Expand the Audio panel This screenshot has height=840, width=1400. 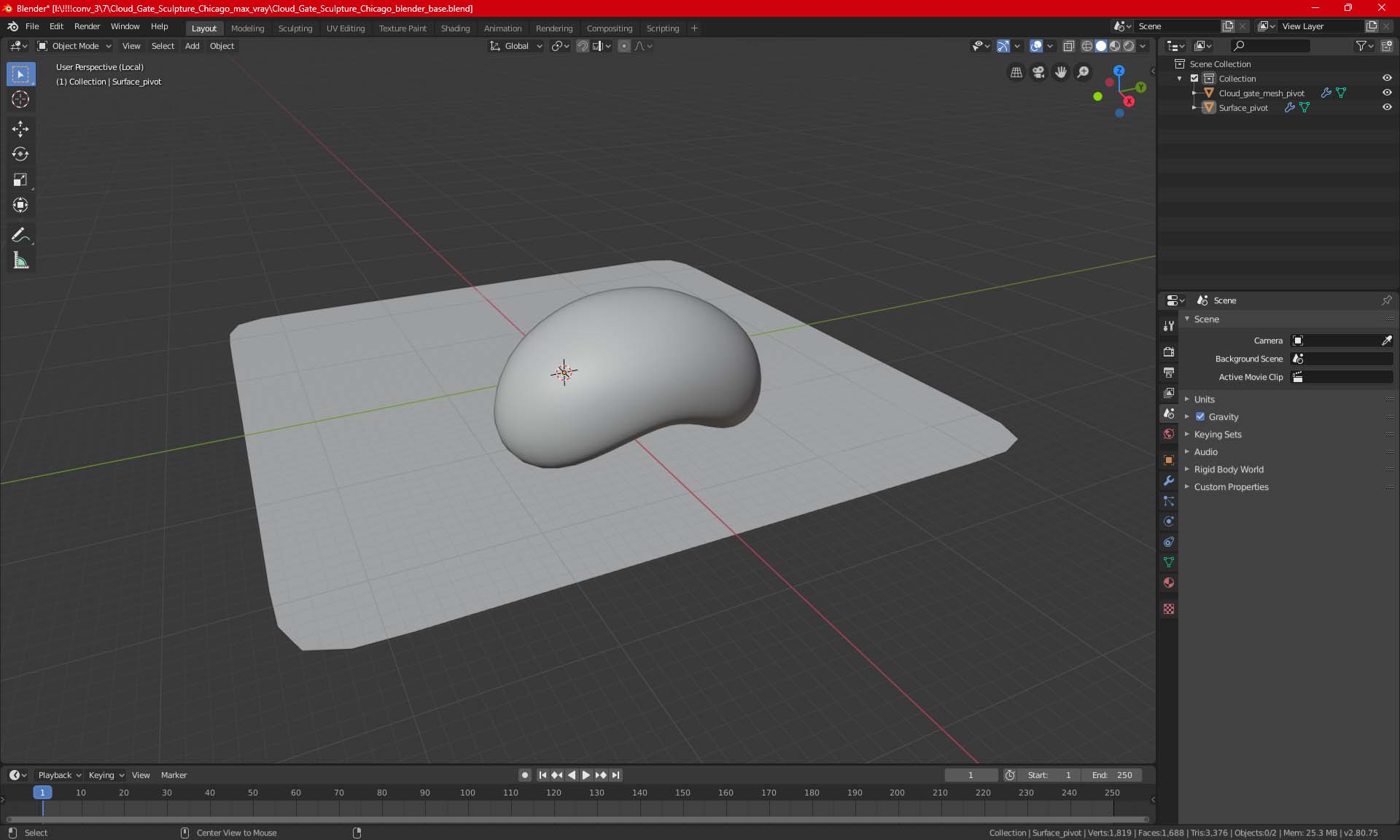click(x=1205, y=452)
